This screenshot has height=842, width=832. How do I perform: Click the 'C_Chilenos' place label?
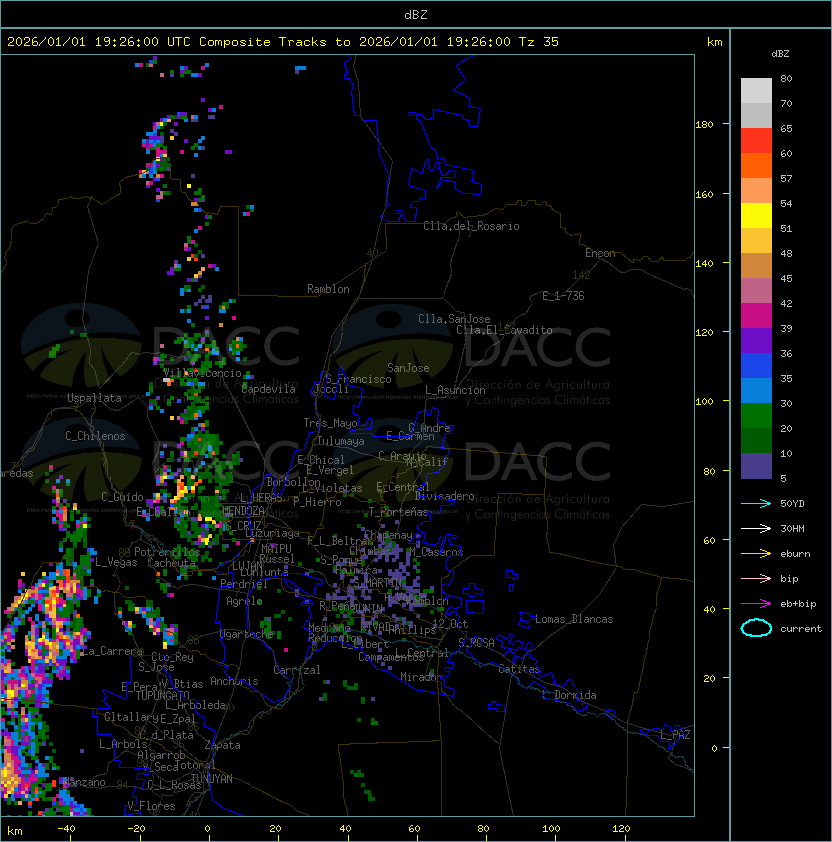pyautogui.click(x=95, y=436)
